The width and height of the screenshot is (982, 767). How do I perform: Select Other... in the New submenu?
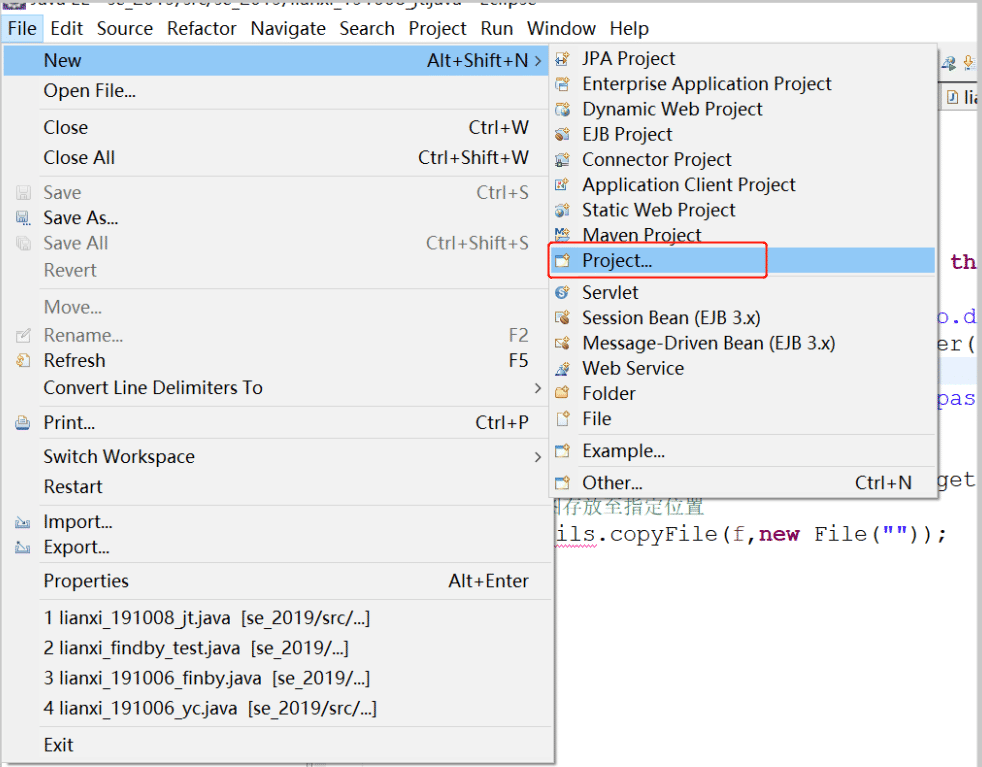[x=612, y=483]
